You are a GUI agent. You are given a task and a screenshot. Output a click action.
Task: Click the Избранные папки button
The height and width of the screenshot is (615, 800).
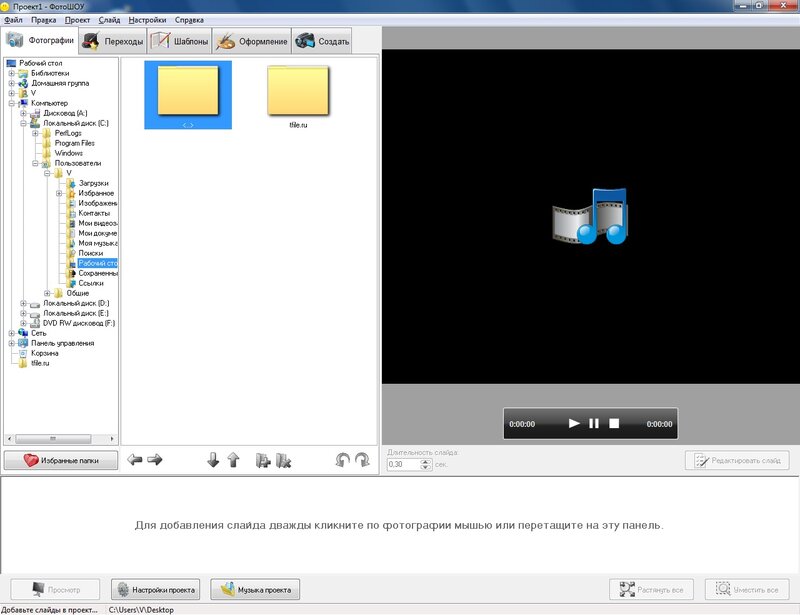[61, 460]
